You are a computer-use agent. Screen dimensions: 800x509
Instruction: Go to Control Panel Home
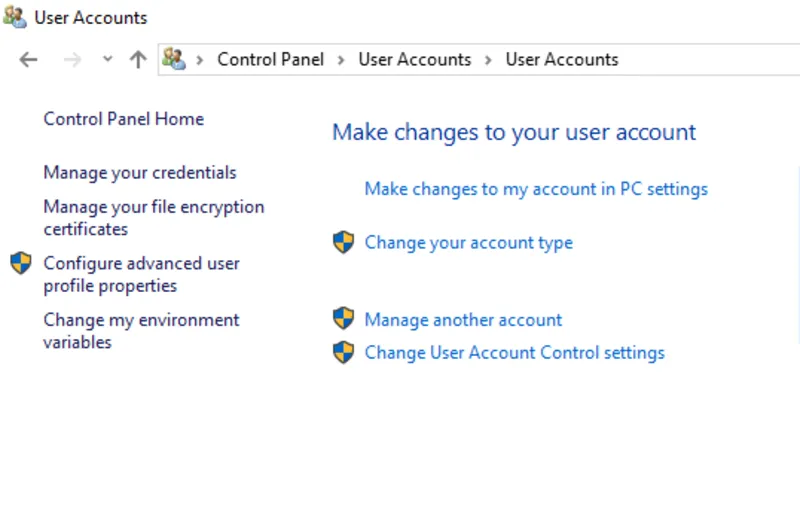coord(123,119)
